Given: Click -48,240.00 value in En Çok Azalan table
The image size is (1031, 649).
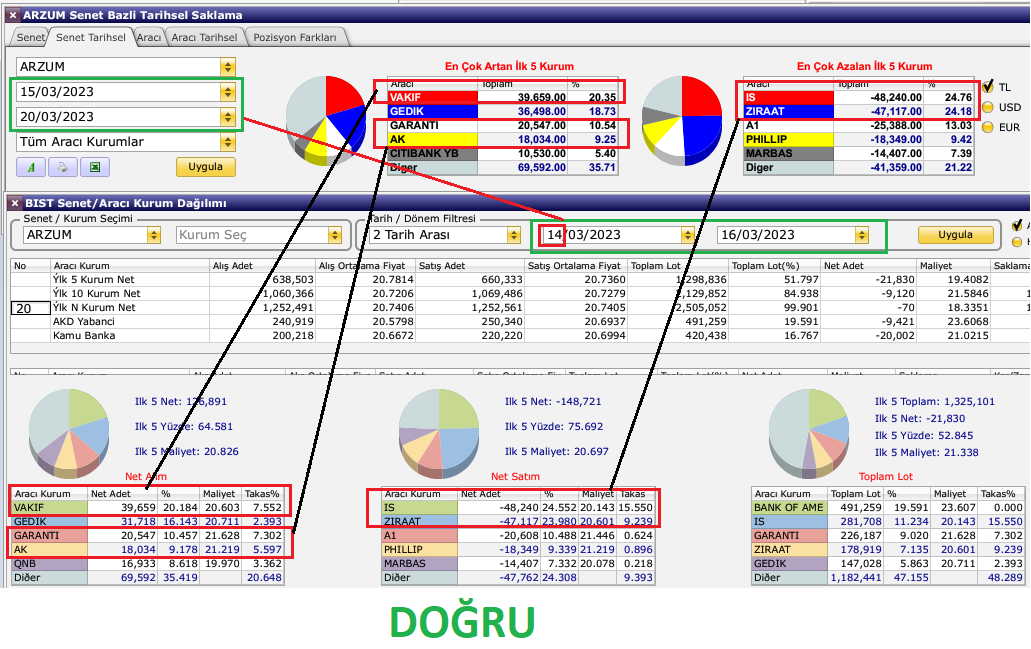Looking at the screenshot, I should [896, 97].
